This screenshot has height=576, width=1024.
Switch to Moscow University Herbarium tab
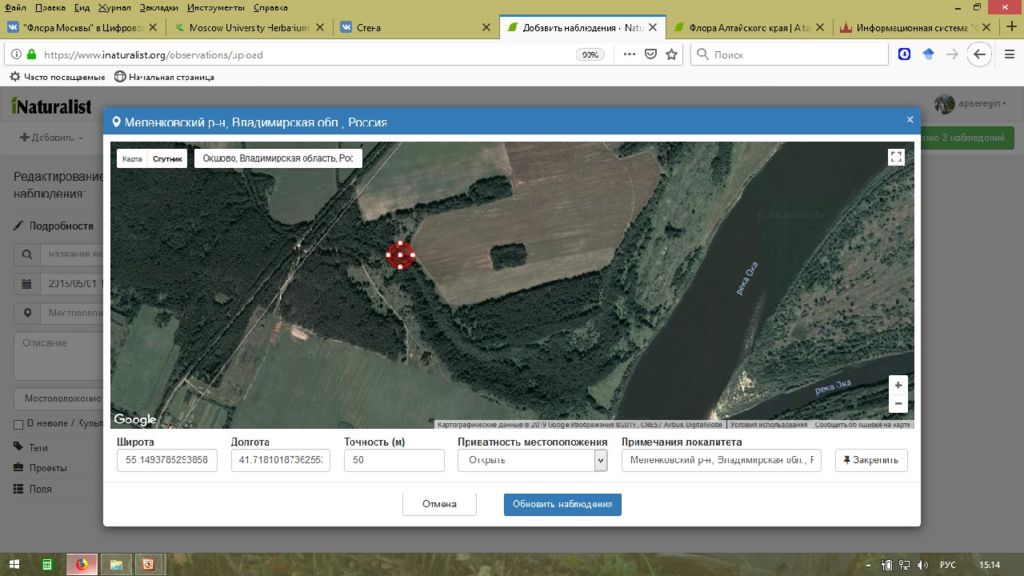(x=248, y=27)
